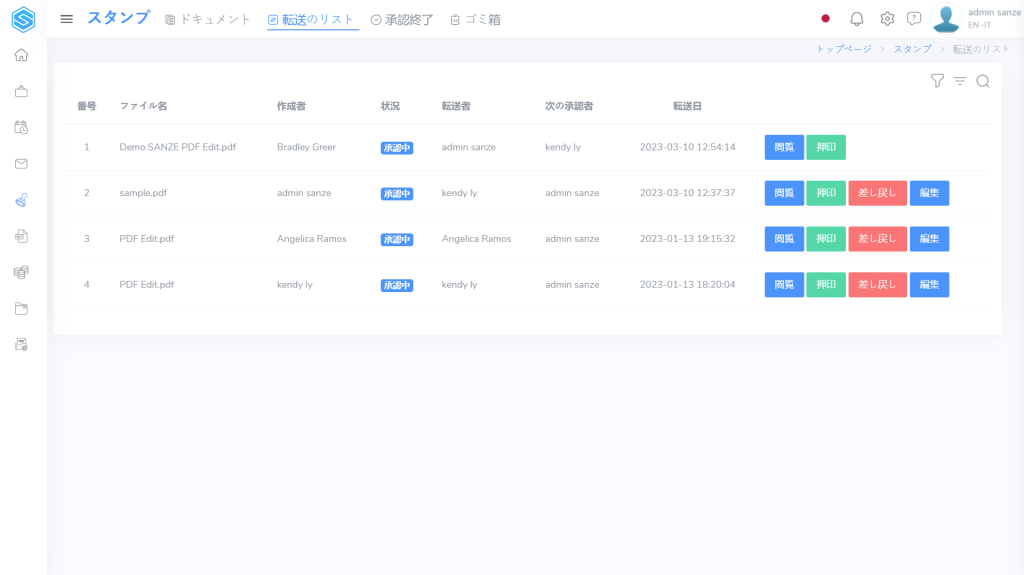Click 押印 in row 3 Angelica Ramos
The image size is (1024, 575).
[x=826, y=239]
